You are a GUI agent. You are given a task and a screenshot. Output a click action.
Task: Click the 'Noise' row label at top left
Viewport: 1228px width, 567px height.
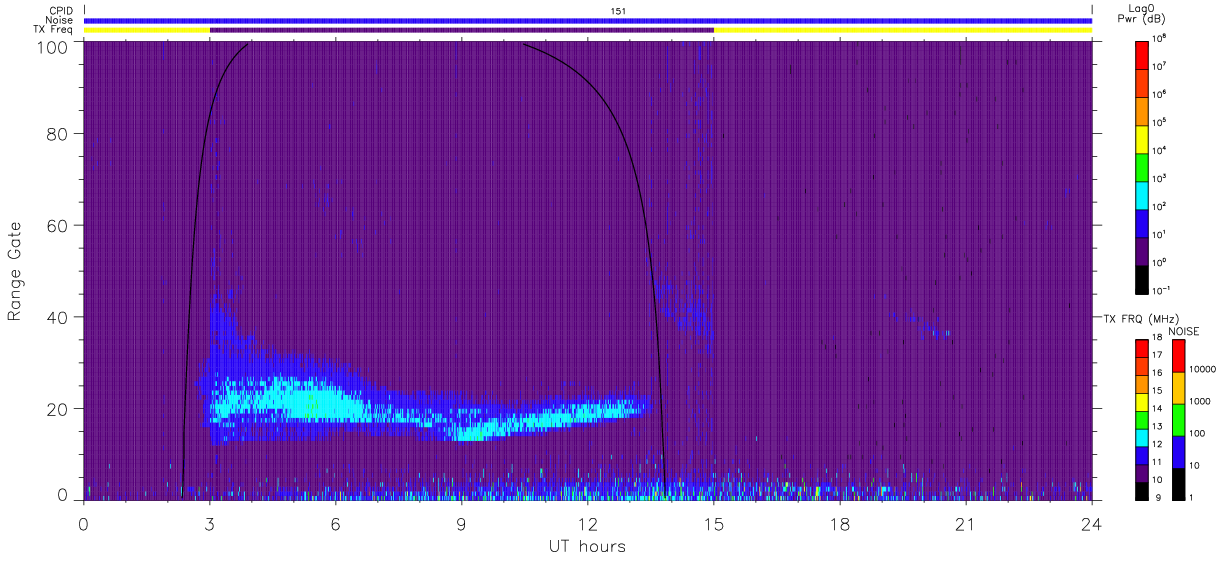[x=60, y=20]
